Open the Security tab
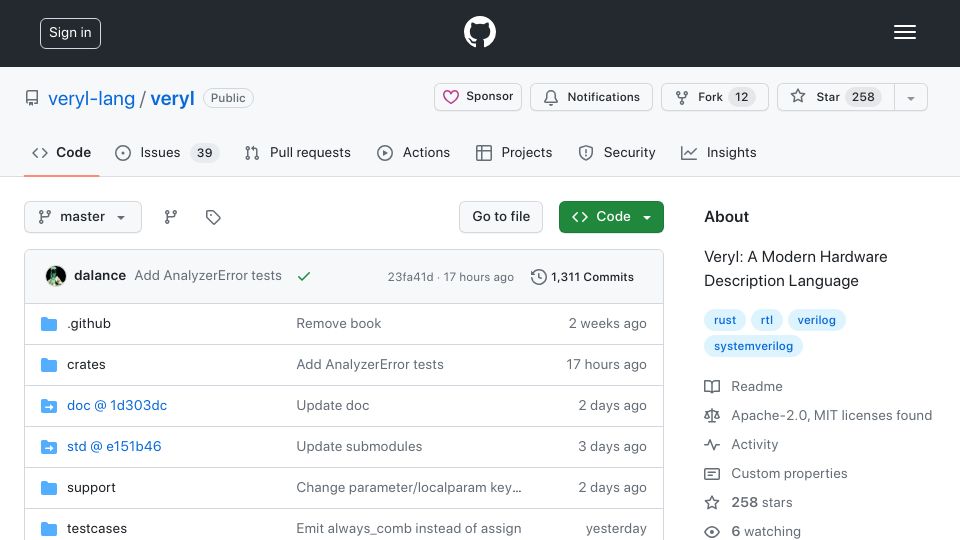The width and height of the screenshot is (960, 540). click(x=617, y=152)
